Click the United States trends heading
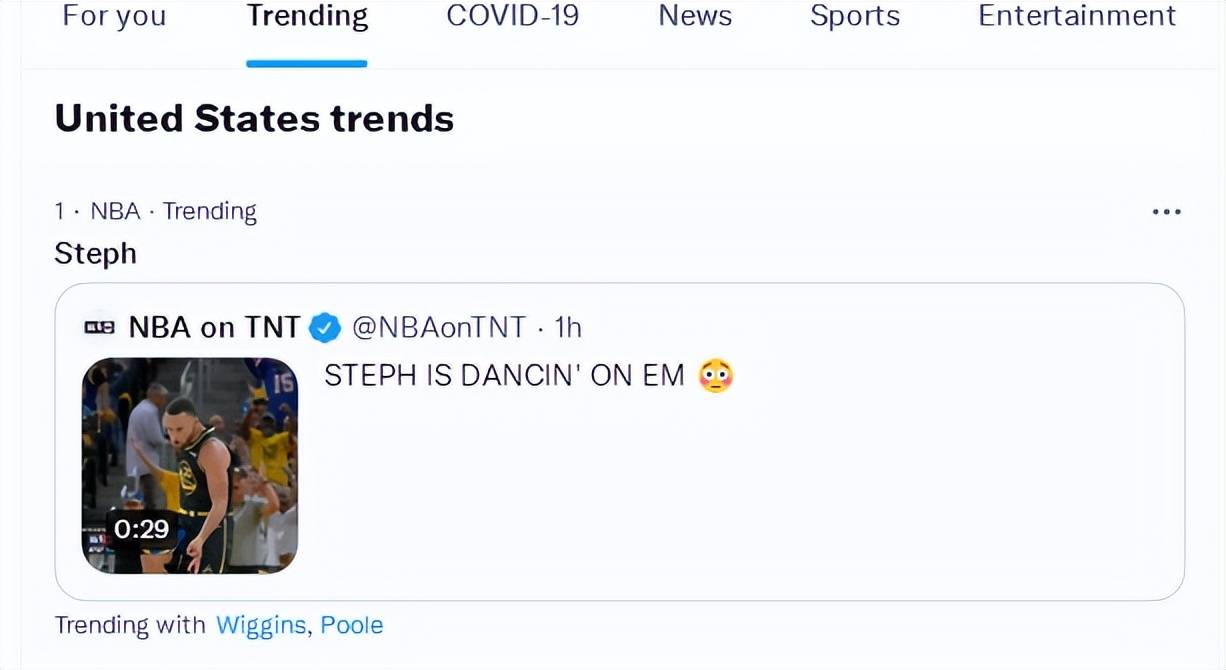Viewport: 1226px width, 670px height. [x=254, y=118]
